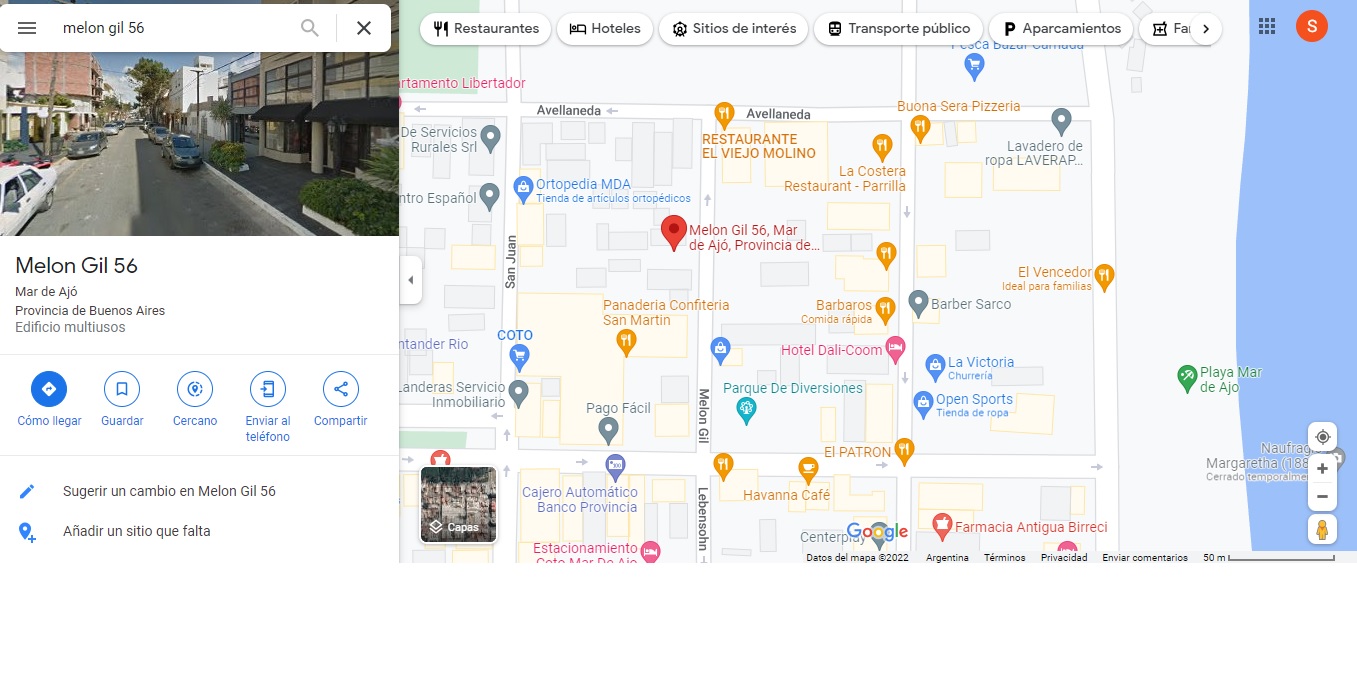Open the Privacidad footer link
1357x686 pixels.
click(x=1064, y=558)
